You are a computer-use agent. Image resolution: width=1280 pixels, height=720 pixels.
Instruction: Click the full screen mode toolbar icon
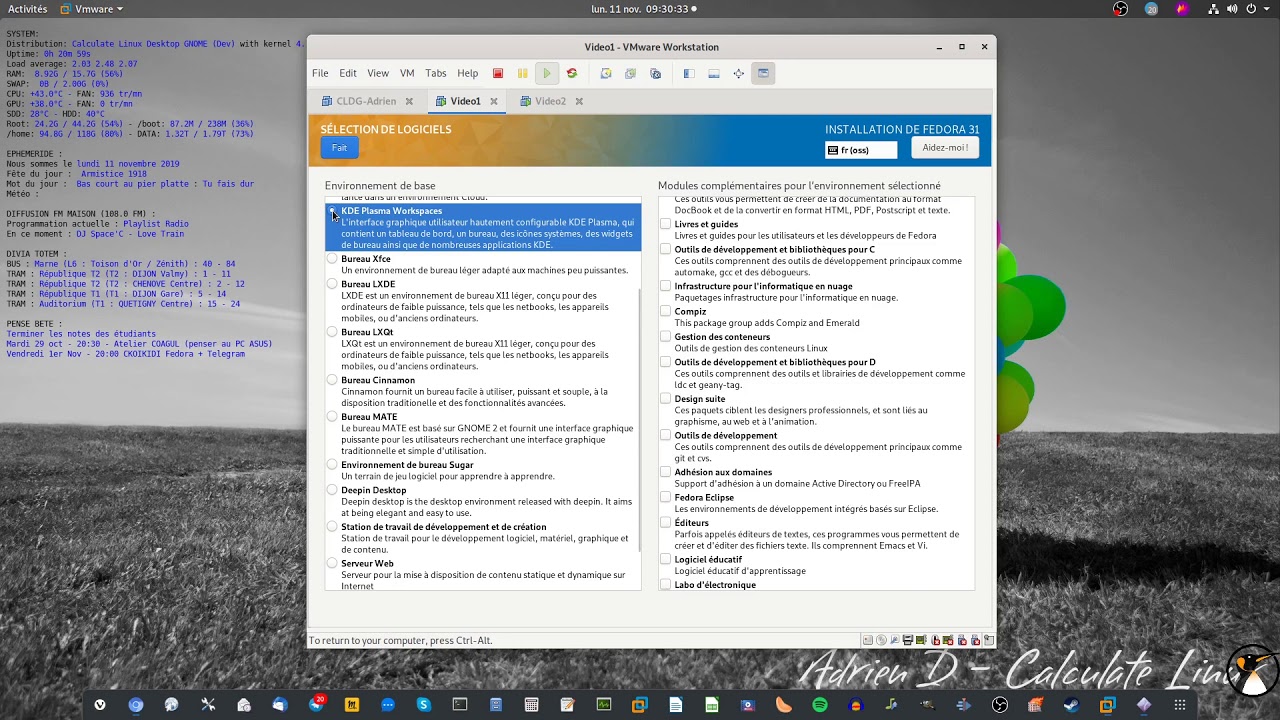(x=738, y=73)
